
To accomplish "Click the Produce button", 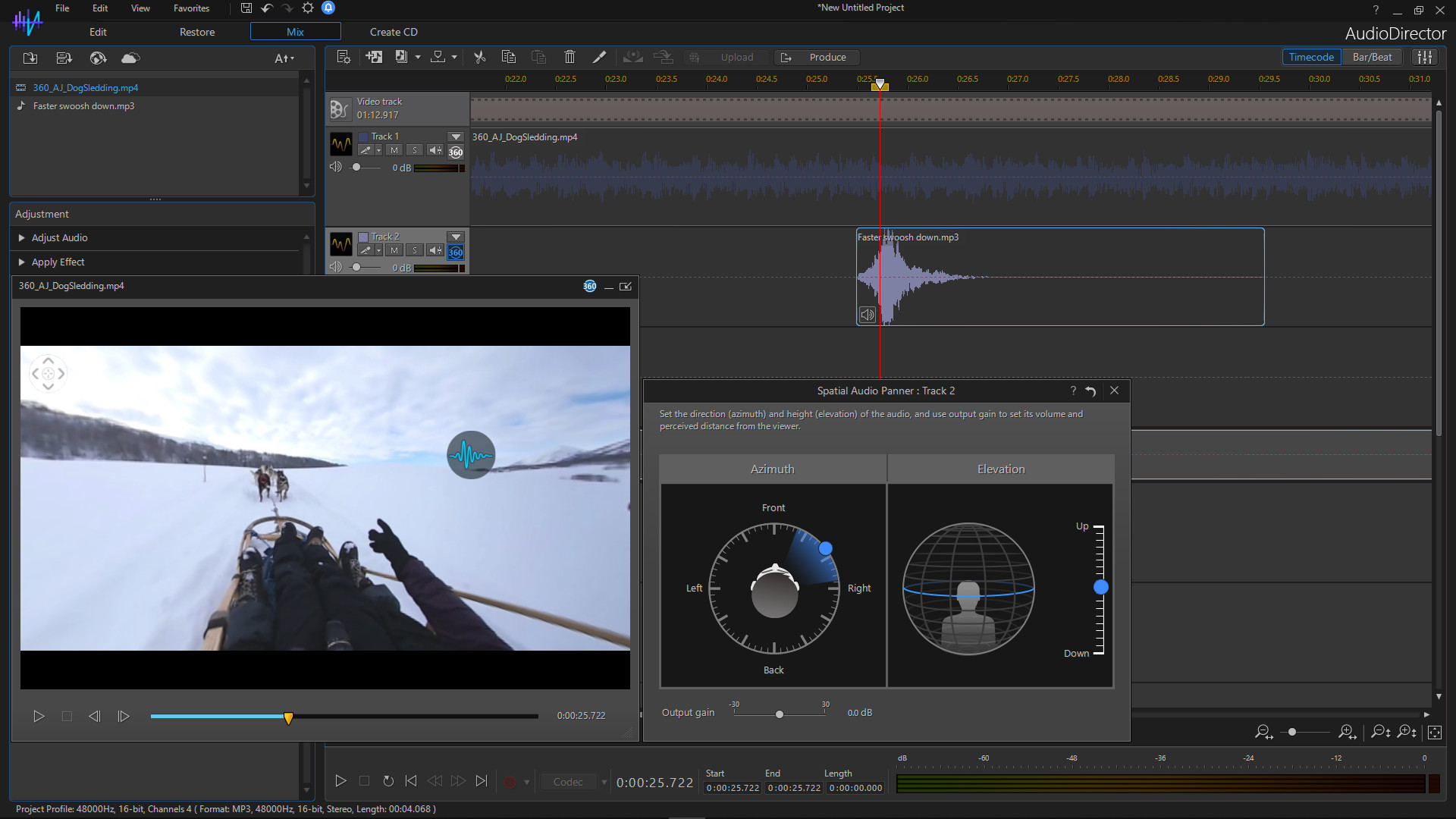I will (827, 57).
